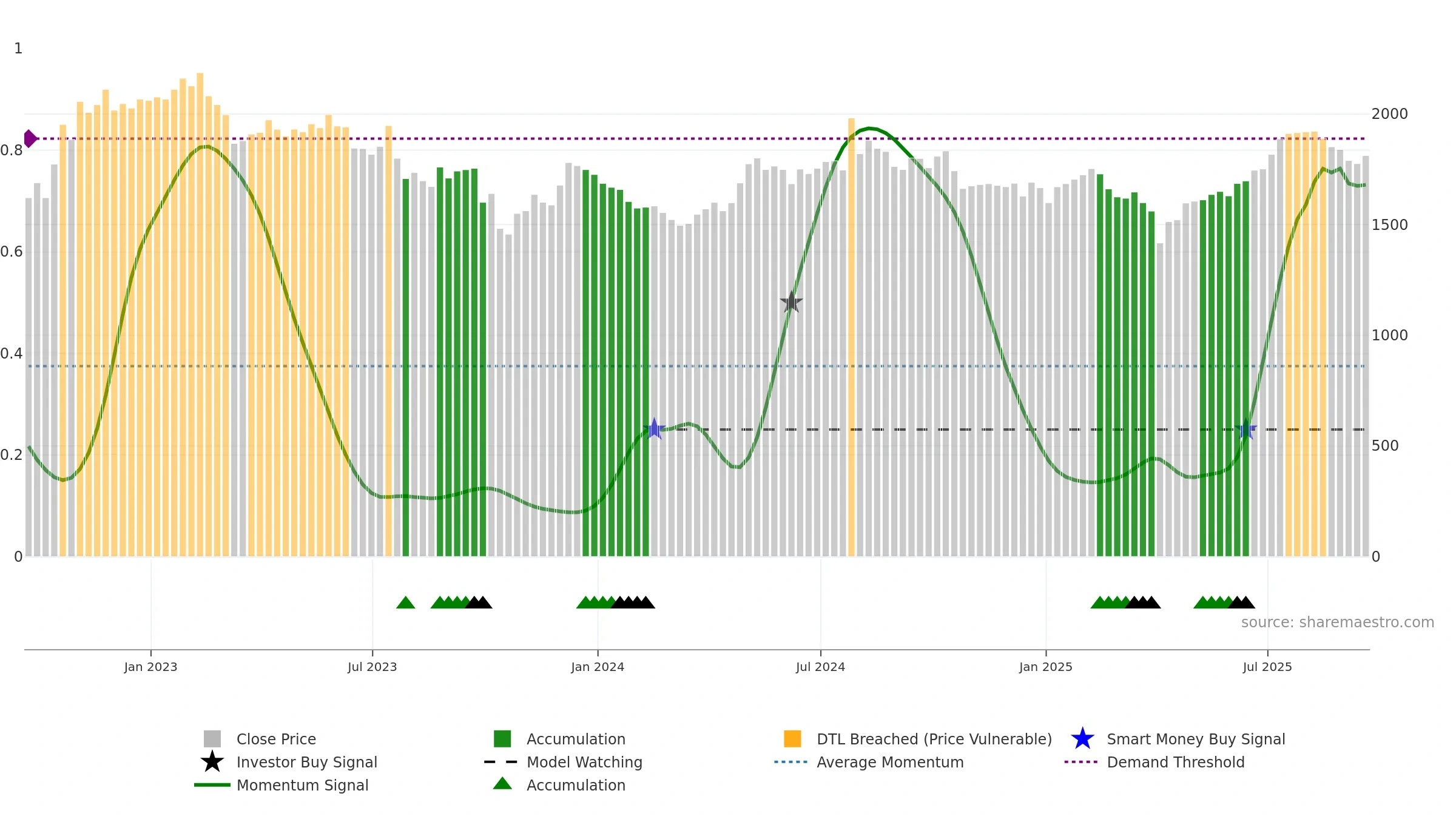Click the blue star marker before Jul 2025
The height and width of the screenshot is (819, 1456).
tap(1245, 430)
